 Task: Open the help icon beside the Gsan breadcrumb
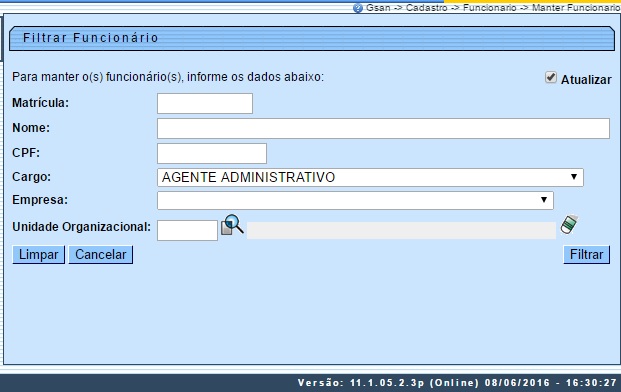click(358, 8)
